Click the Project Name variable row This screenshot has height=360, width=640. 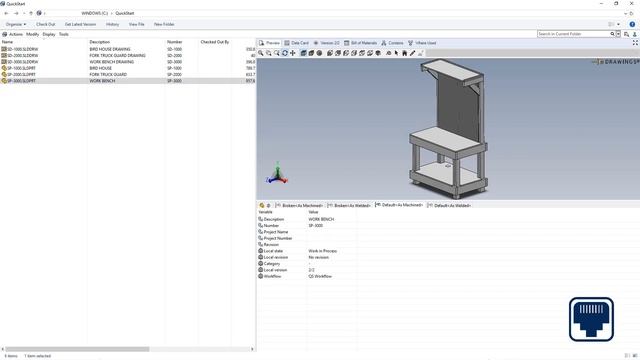[448, 232]
